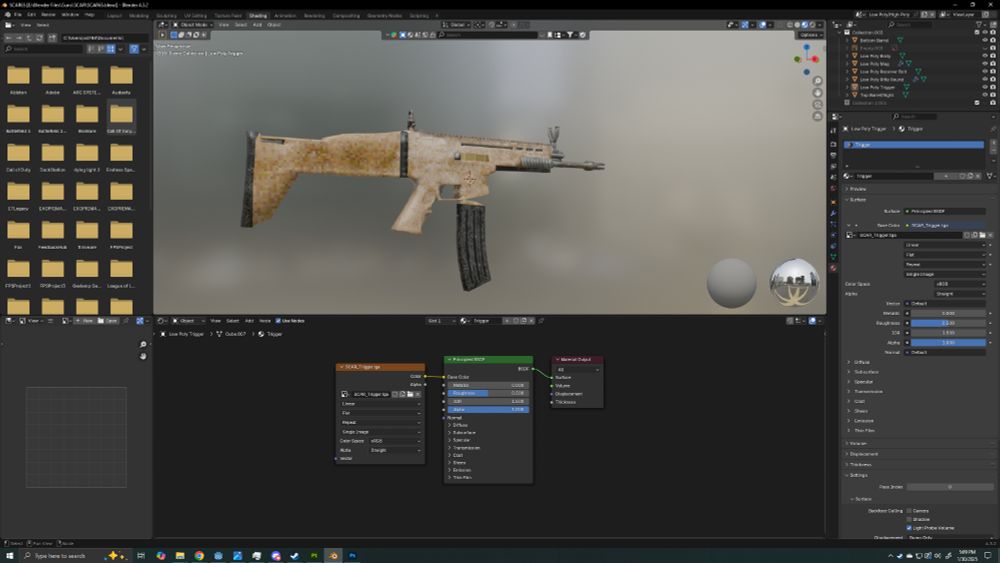This screenshot has height=563, width=1000.
Task: Open Blender from the Windows taskbar
Action: point(333,555)
